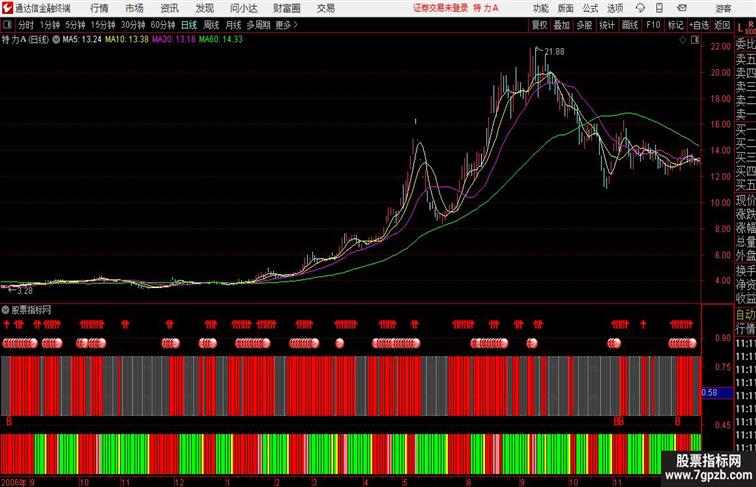Image resolution: width=756 pixels, height=487 pixels.
Task: Open the 发现 menu
Action: coord(204,8)
